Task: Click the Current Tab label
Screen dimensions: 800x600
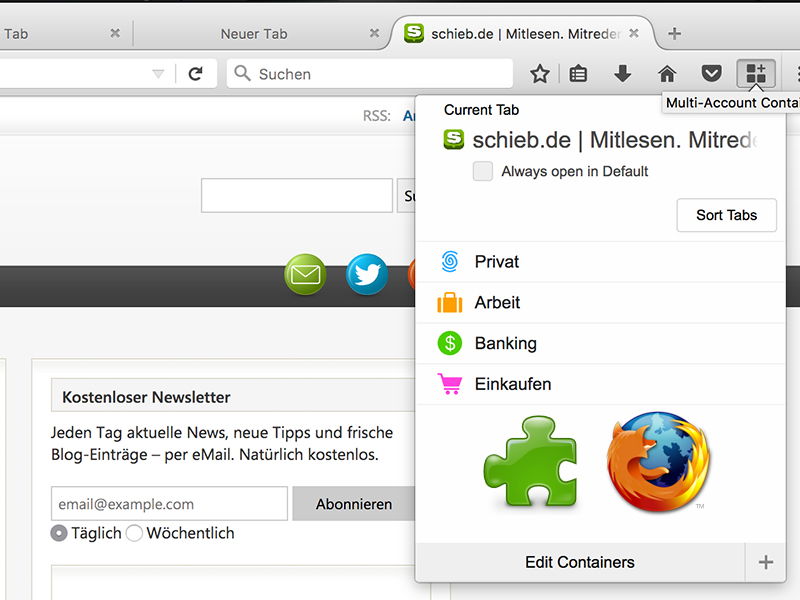Action: pyautogui.click(x=481, y=110)
